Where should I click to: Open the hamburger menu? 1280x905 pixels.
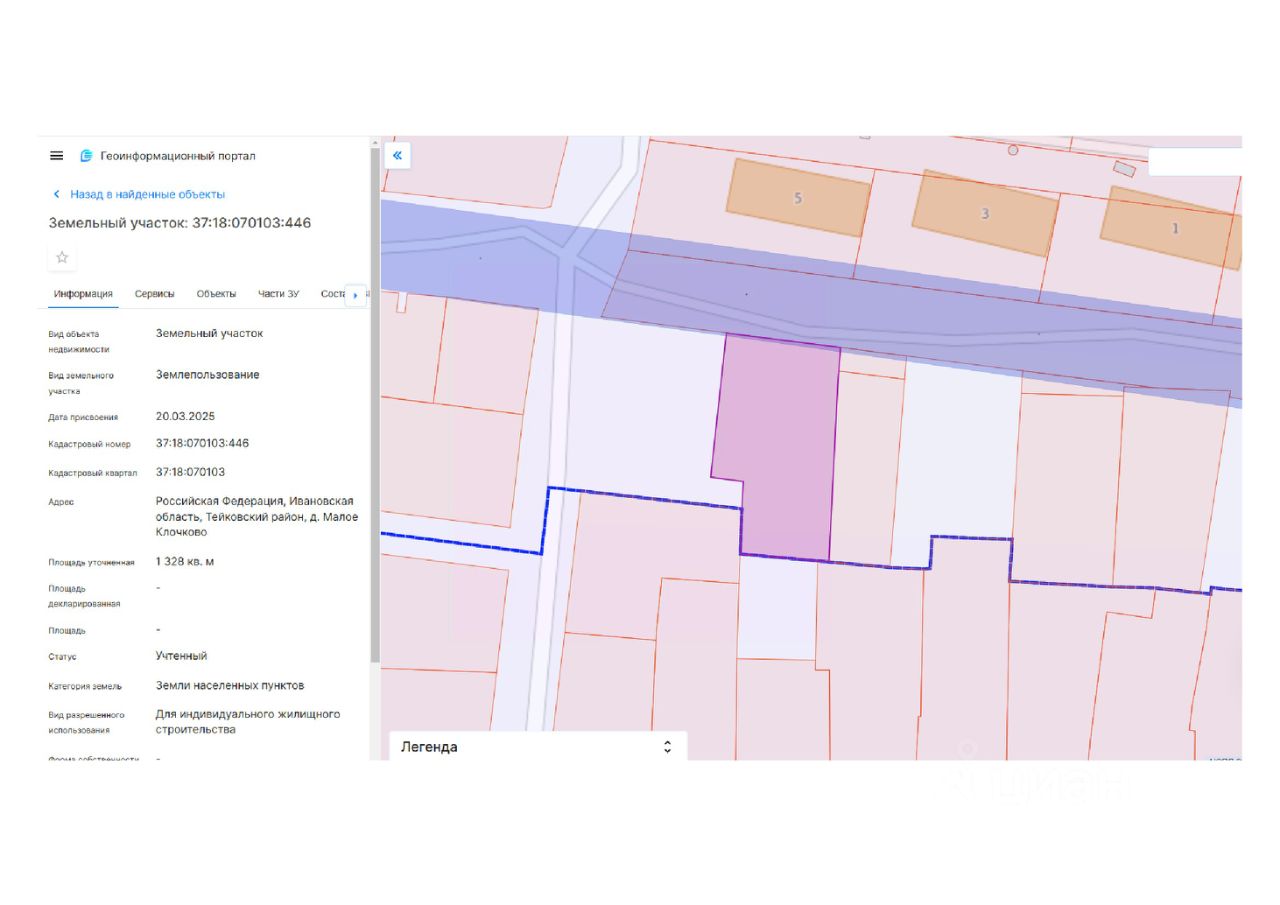[57, 156]
